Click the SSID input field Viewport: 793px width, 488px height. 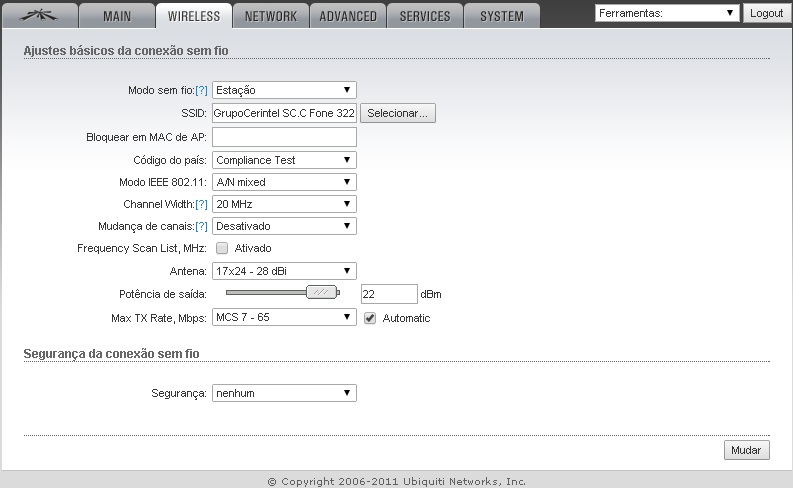[x=284, y=113]
